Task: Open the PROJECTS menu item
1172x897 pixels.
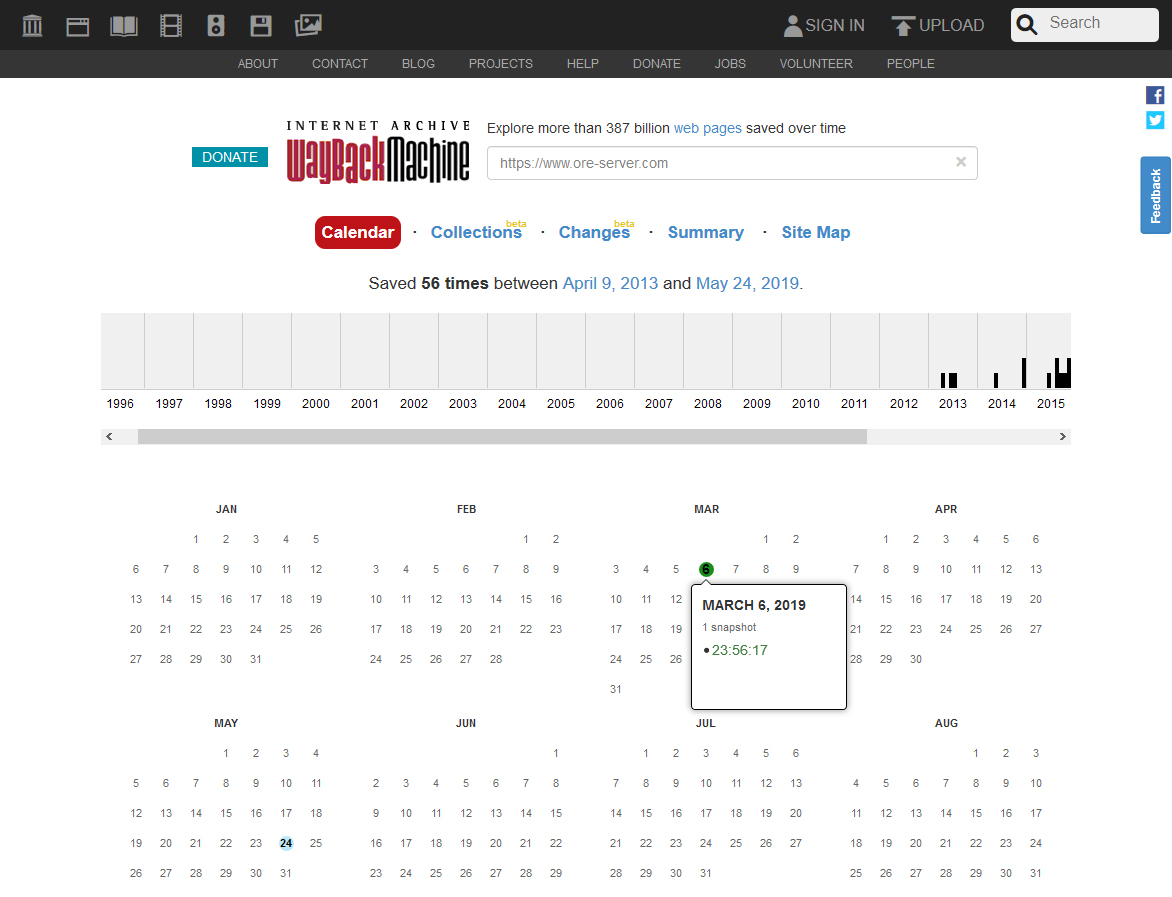Action: click(x=501, y=64)
